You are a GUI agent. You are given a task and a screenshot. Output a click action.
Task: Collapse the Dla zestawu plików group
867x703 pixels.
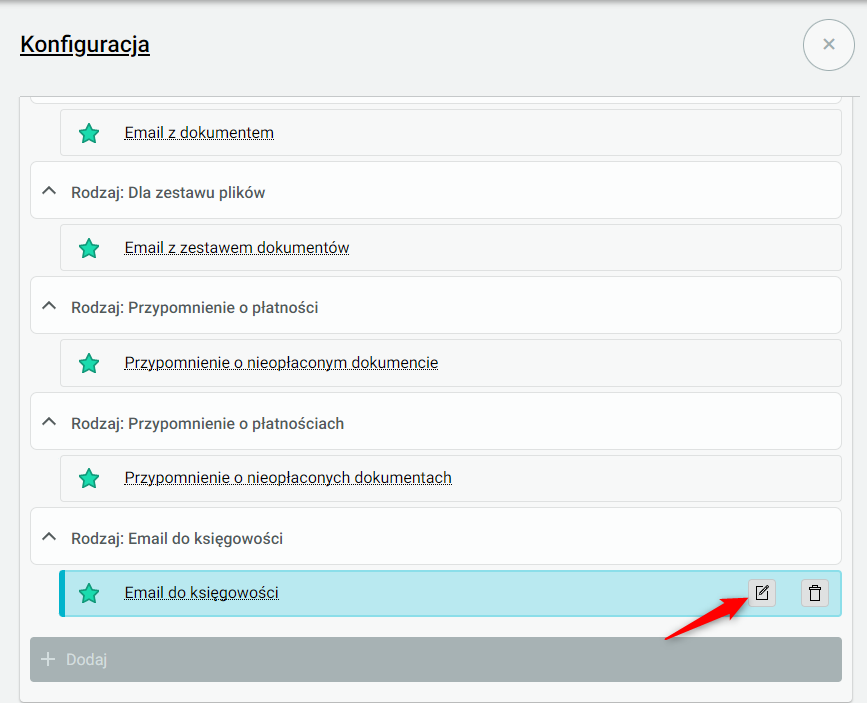[49, 191]
